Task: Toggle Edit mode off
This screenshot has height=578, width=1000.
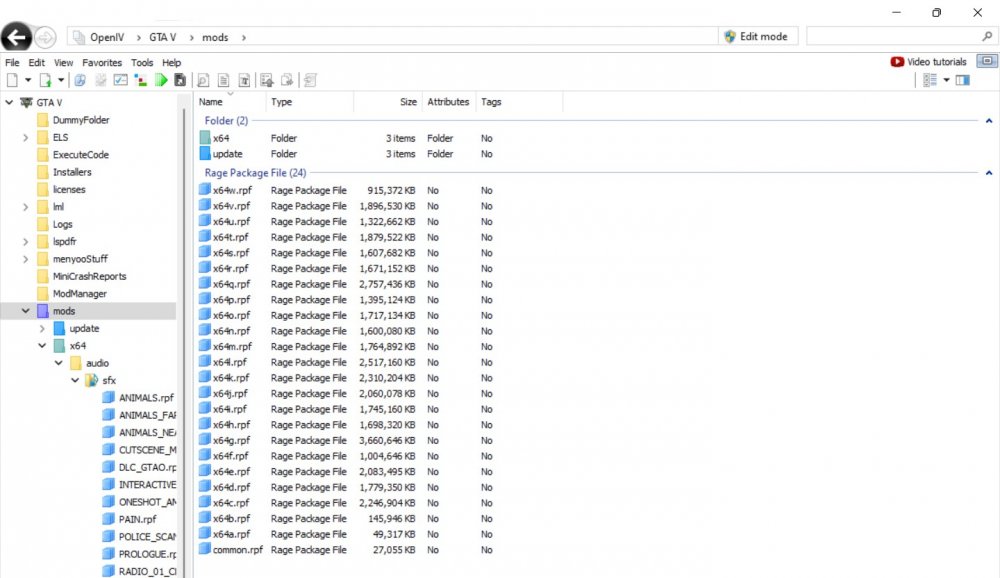Action: pyautogui.click(x=757, y=36)
